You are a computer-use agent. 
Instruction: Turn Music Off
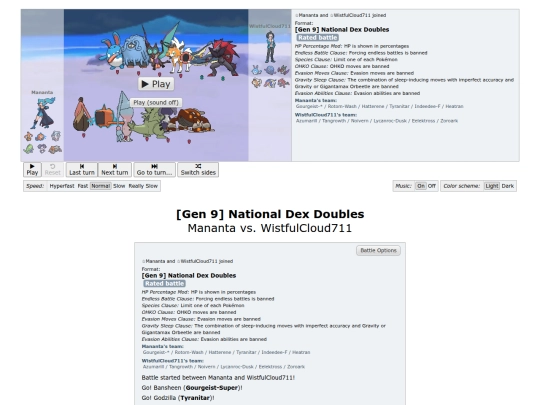pyautogui.click(x=432, y=186)
